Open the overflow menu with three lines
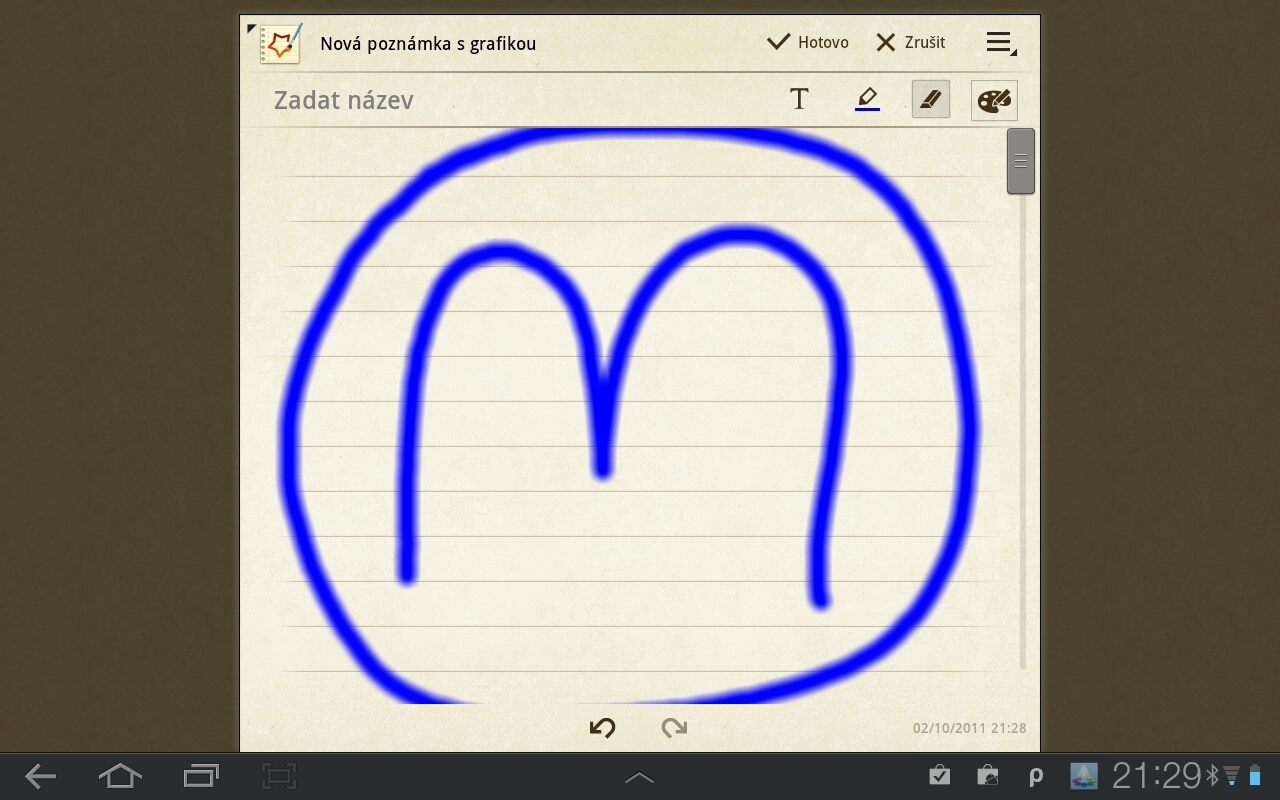Viewport: 1280px width, 800px height. 999,42
